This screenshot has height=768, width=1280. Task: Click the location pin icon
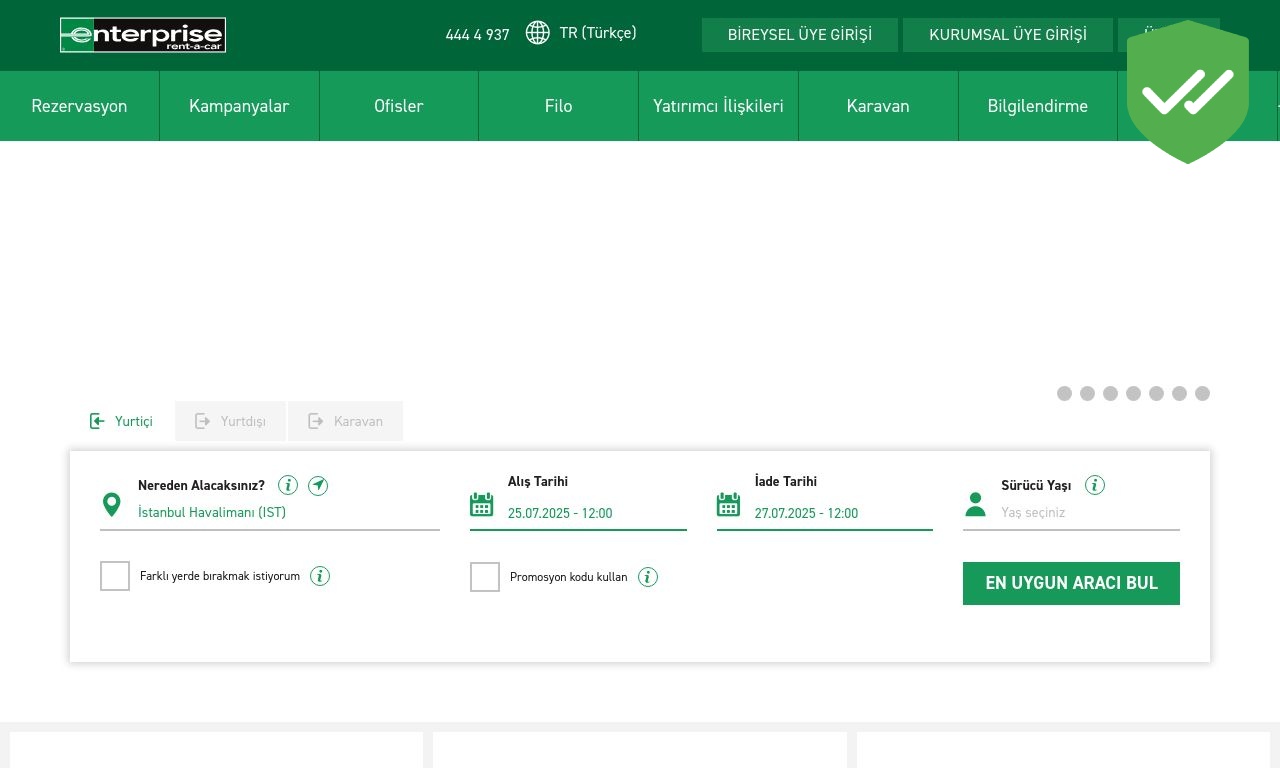pos(112,505)
